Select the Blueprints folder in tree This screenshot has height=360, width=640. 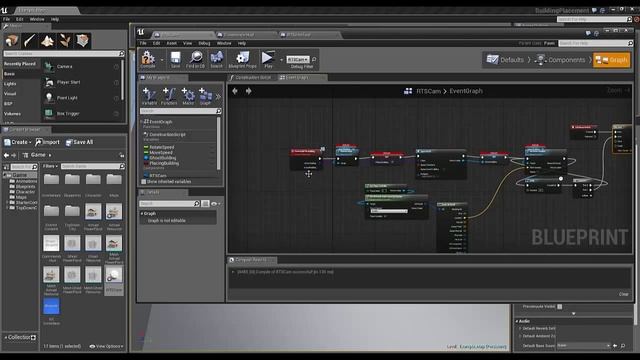pyautogui.click(x=25, y=187)
